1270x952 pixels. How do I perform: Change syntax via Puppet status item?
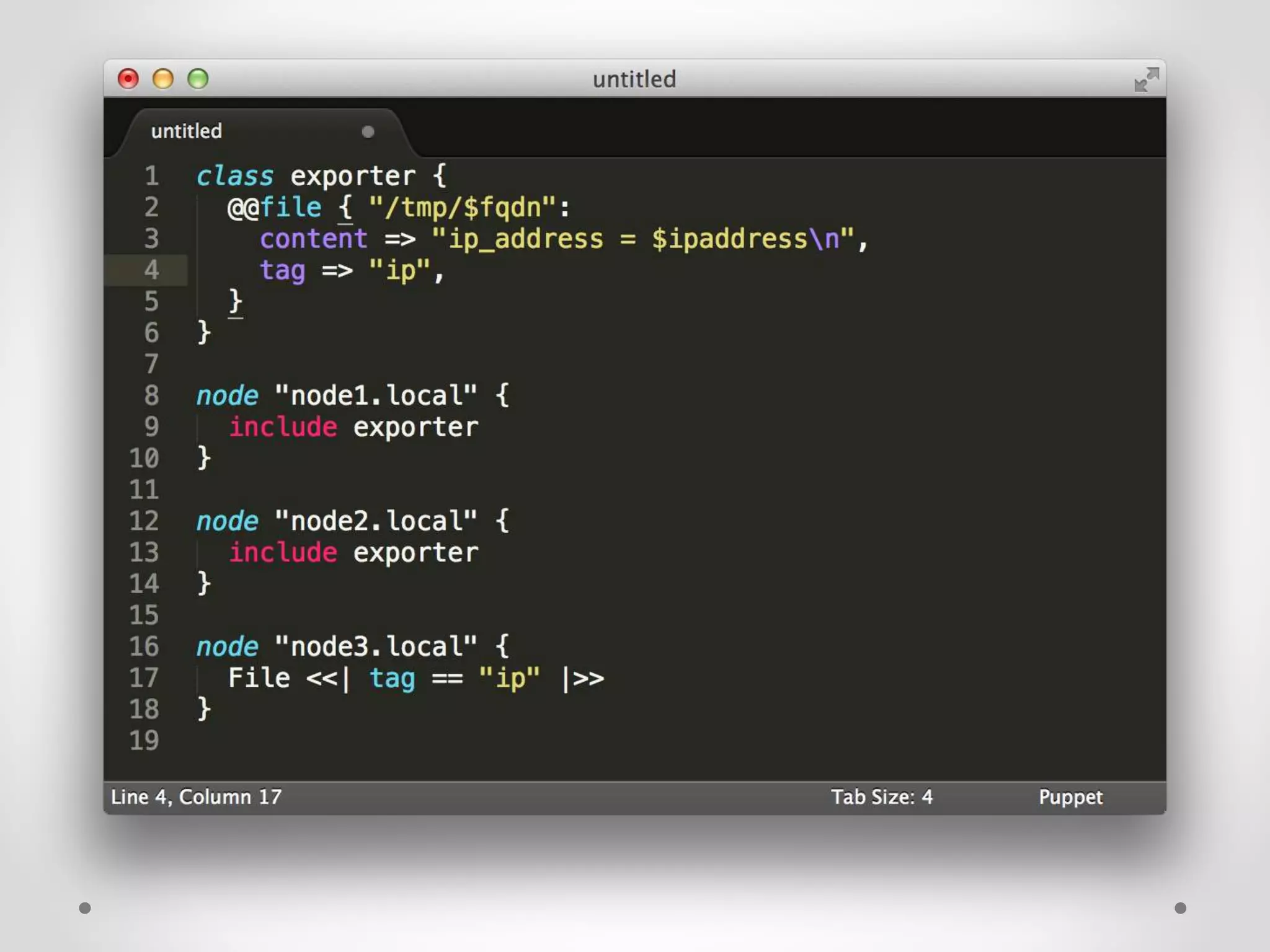1070,797
